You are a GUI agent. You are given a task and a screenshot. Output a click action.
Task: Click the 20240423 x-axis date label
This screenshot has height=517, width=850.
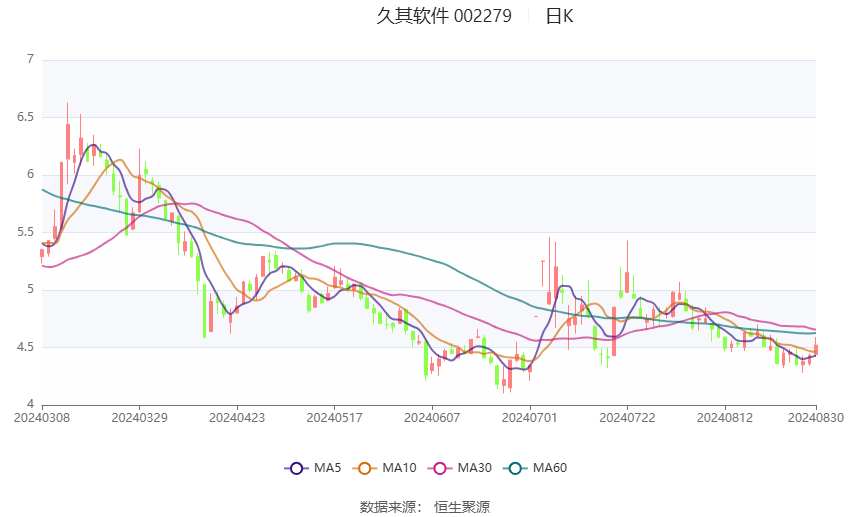coord(237,418)
